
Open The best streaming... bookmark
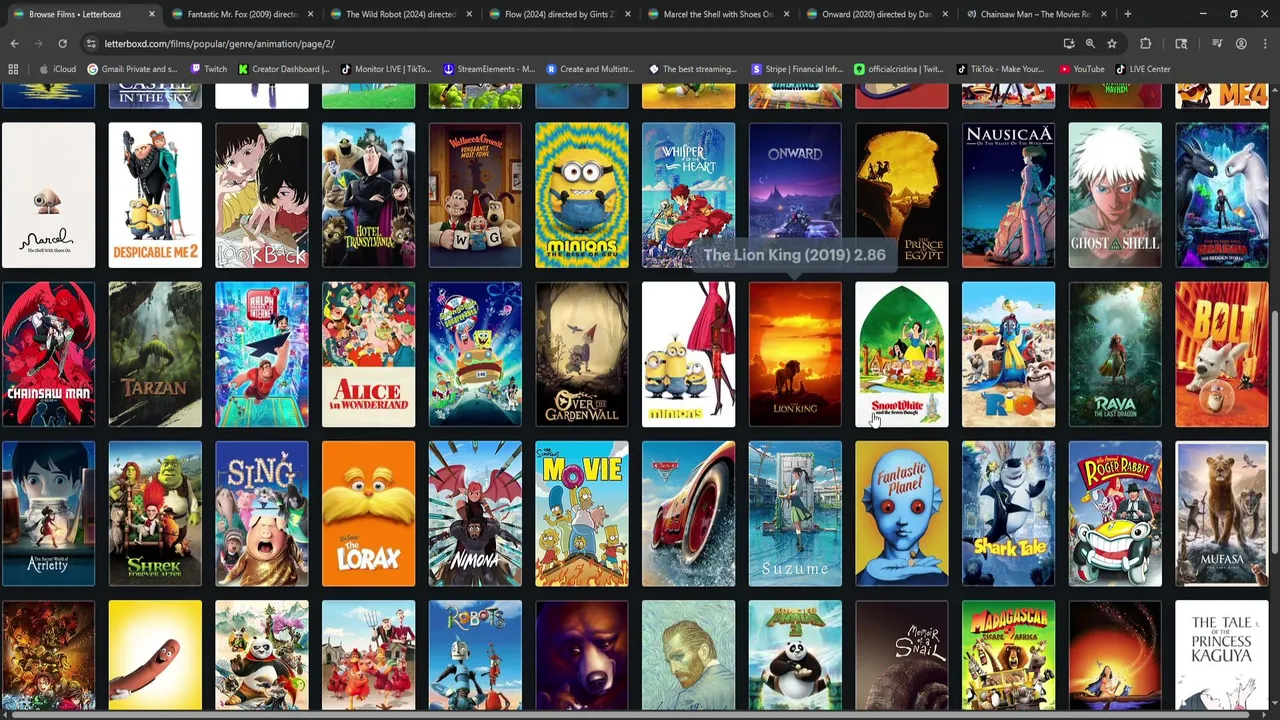pyautogui.click(x=693, y=69)
